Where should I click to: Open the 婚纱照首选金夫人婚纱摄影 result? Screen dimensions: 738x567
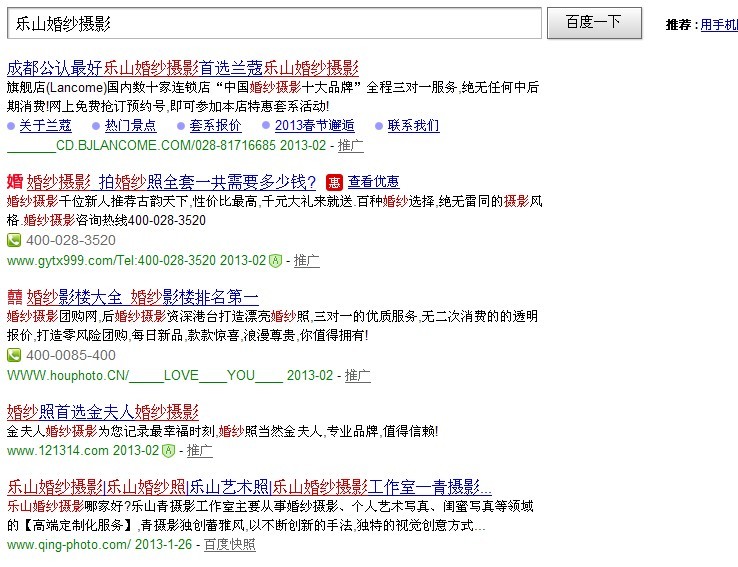[103, 412]
